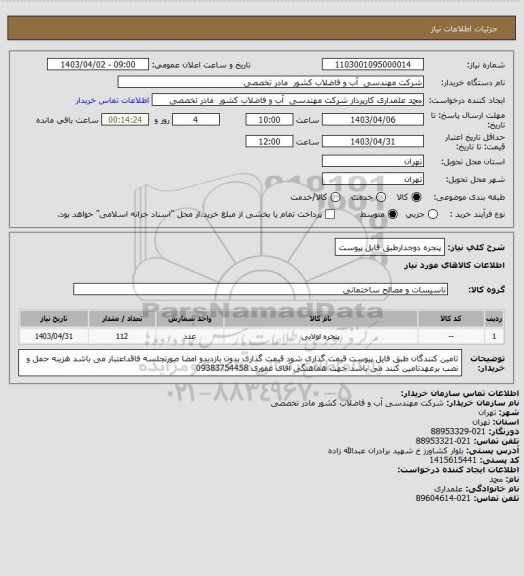Select the کالا radio button
This screenshot has height=576, width=524.
coord(416,197)
